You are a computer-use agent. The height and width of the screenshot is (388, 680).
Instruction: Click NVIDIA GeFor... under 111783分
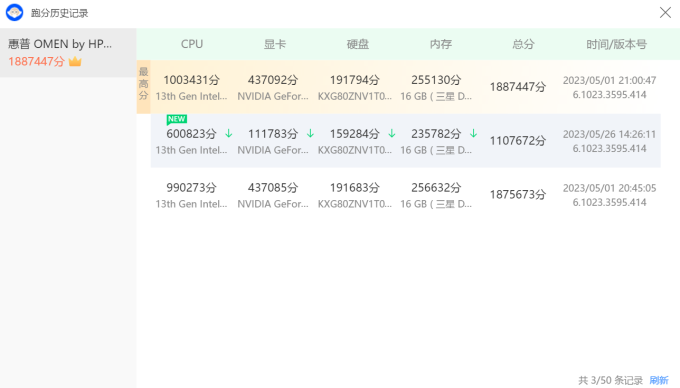(x=273, y=150)
